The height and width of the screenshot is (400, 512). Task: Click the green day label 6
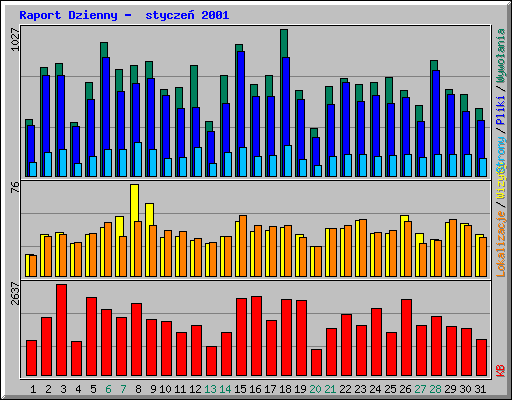108,389
